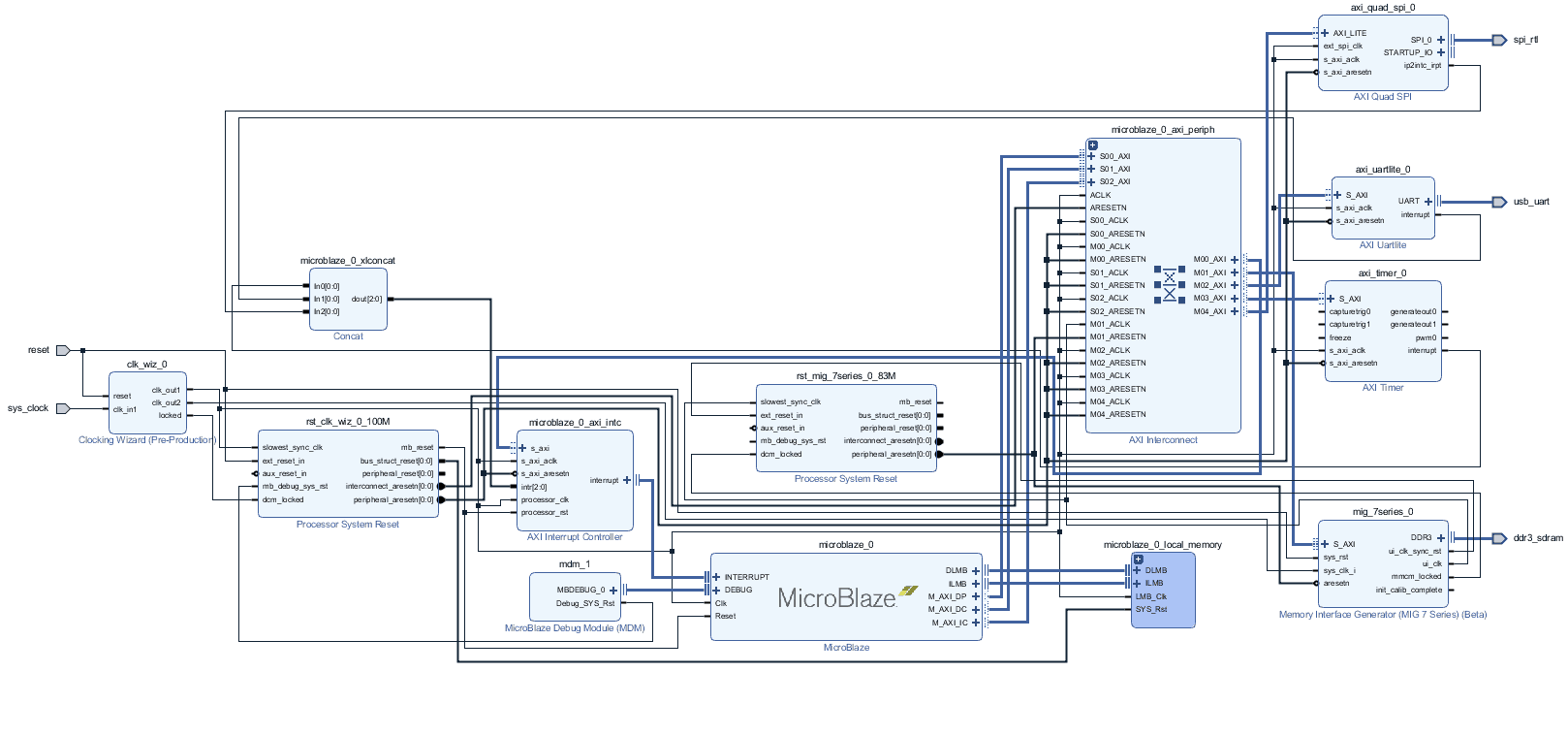Screen dimensions: 1568x736
Task: Click the AXI Interrupt Controller label
Action: [575, 537]
